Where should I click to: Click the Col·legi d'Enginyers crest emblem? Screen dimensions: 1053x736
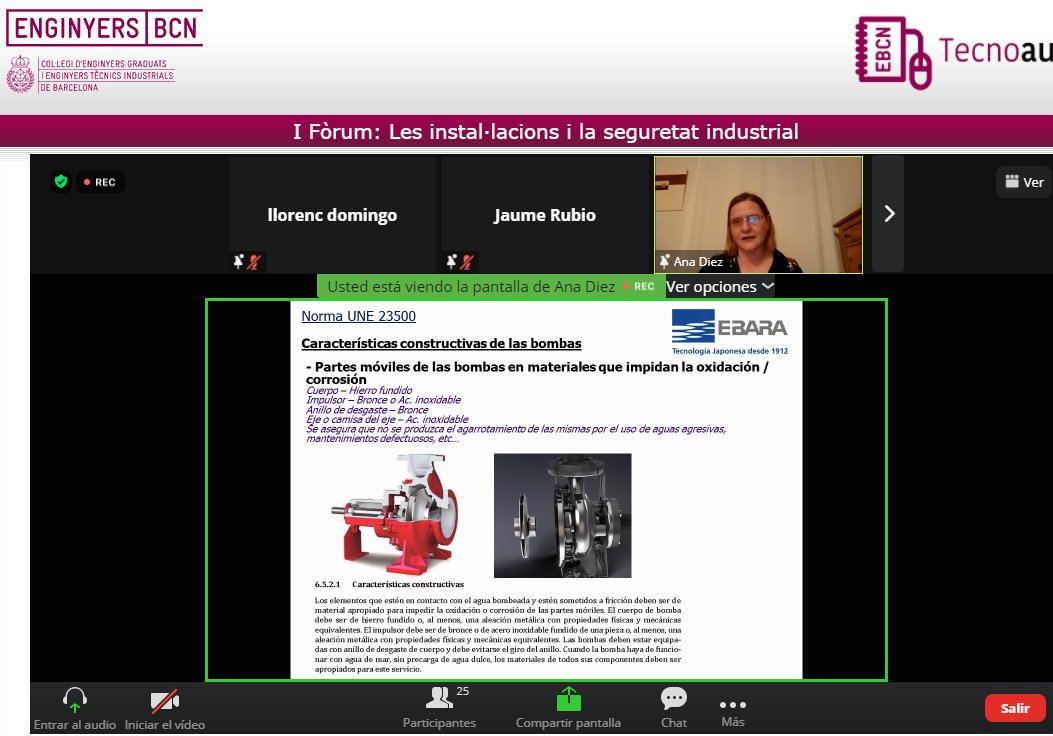[x=20, y=75]
